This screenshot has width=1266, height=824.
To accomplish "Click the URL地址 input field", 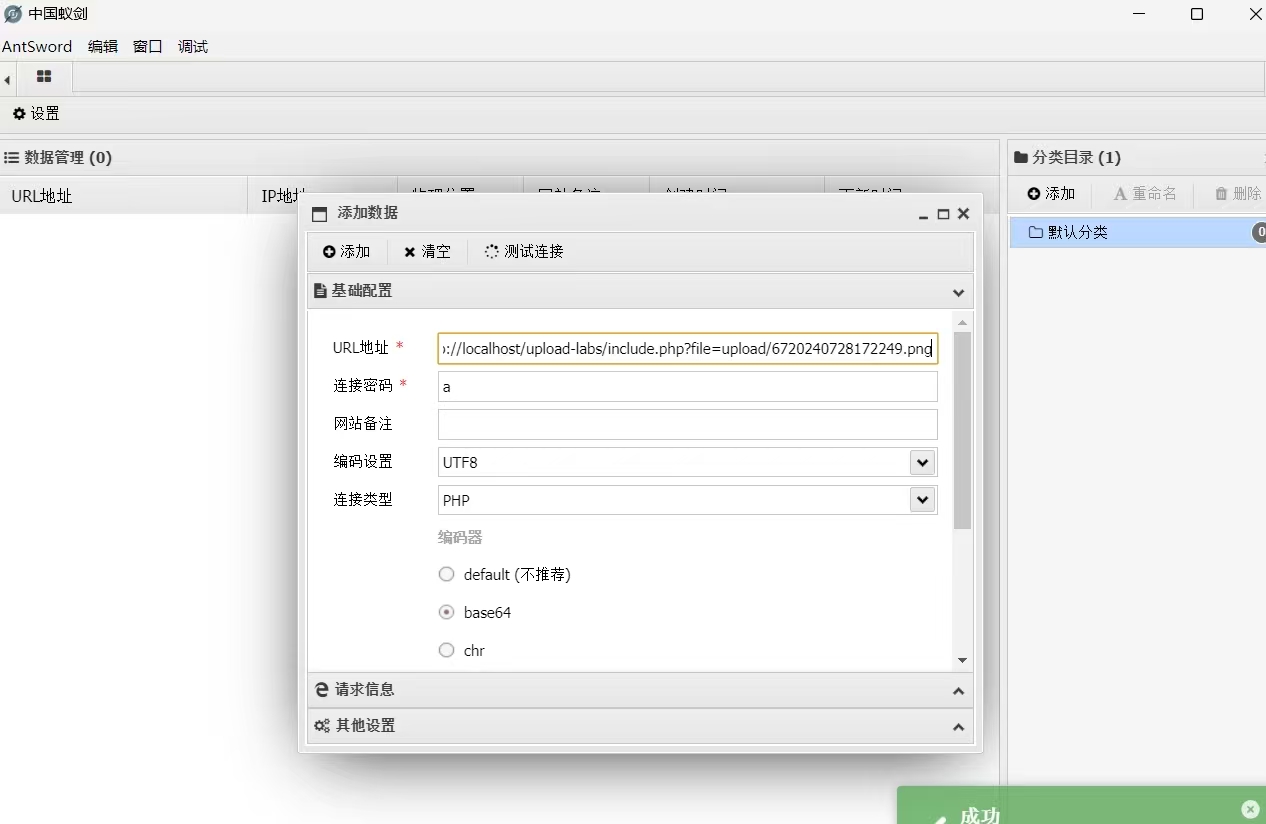I will (688, 348).
